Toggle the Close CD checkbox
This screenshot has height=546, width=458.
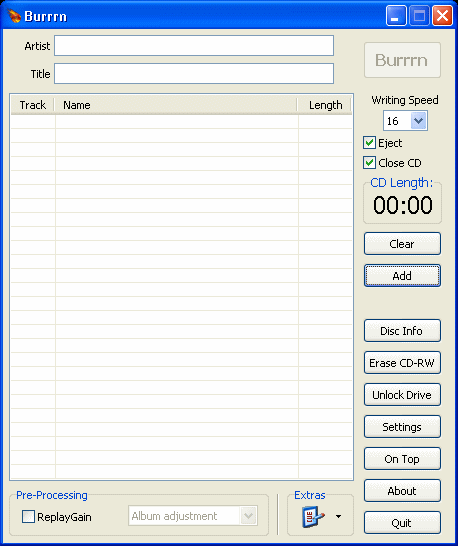tap(369, 163)
